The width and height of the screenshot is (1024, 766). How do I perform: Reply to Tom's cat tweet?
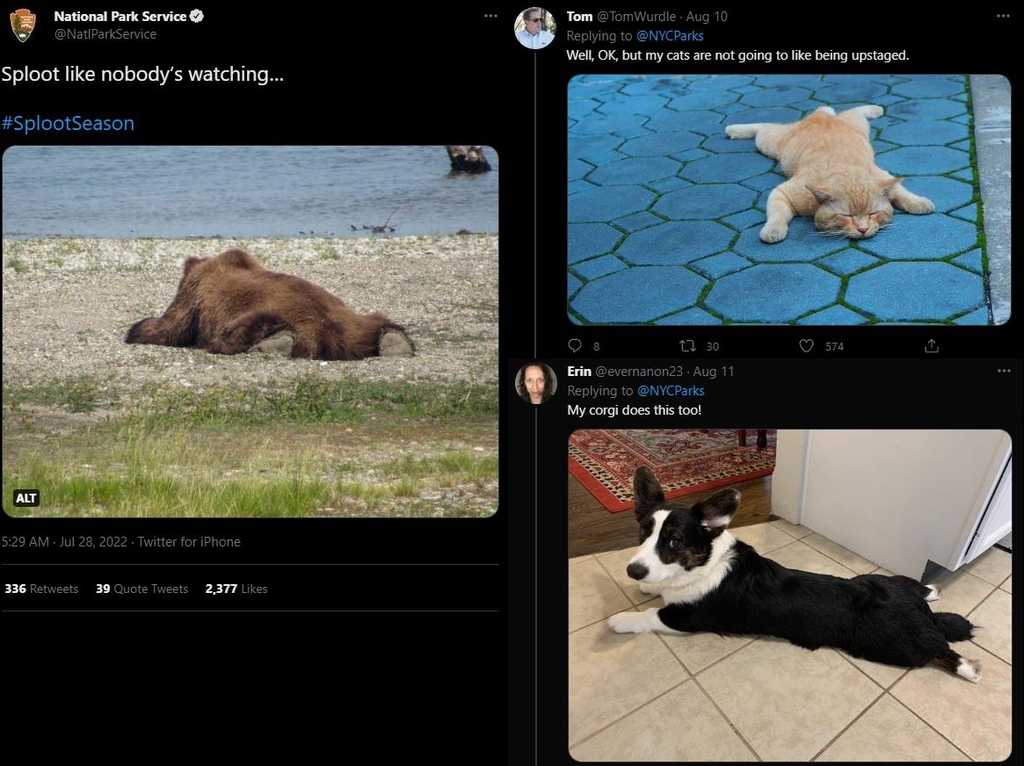click(x=575, y=346)
